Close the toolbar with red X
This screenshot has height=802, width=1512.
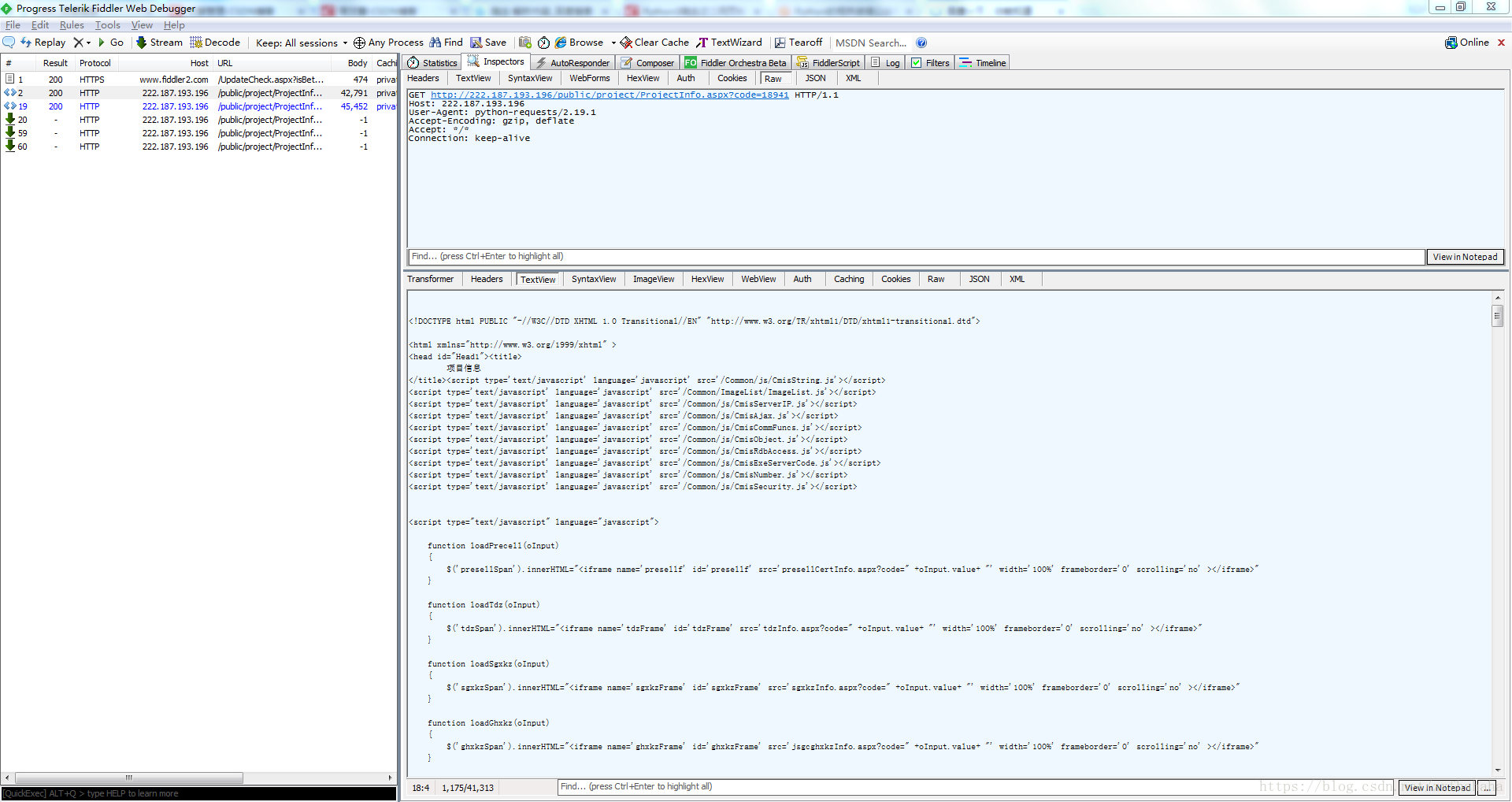click(1501, 43)
